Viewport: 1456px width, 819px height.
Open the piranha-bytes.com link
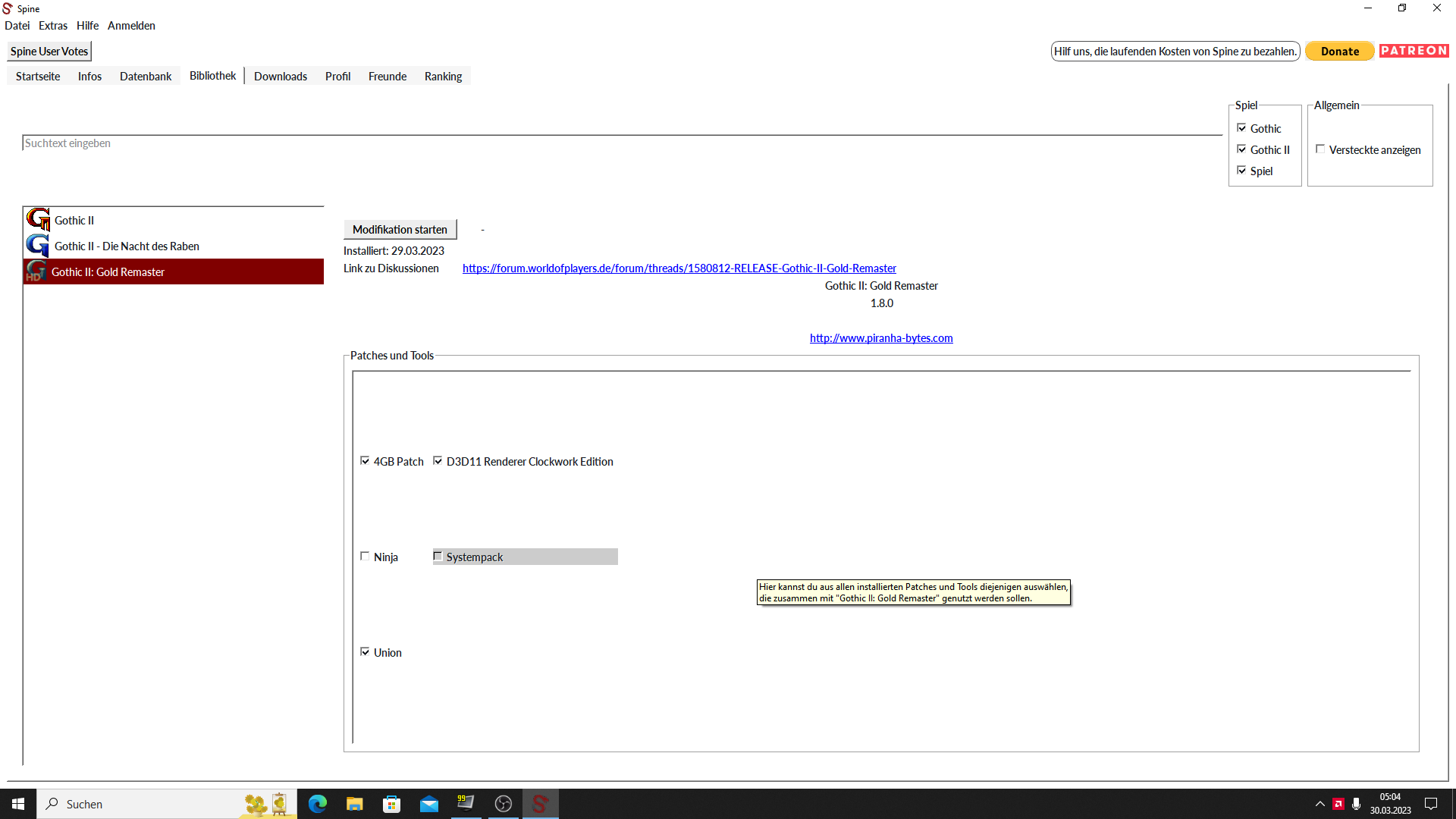(x=881, y=337)
